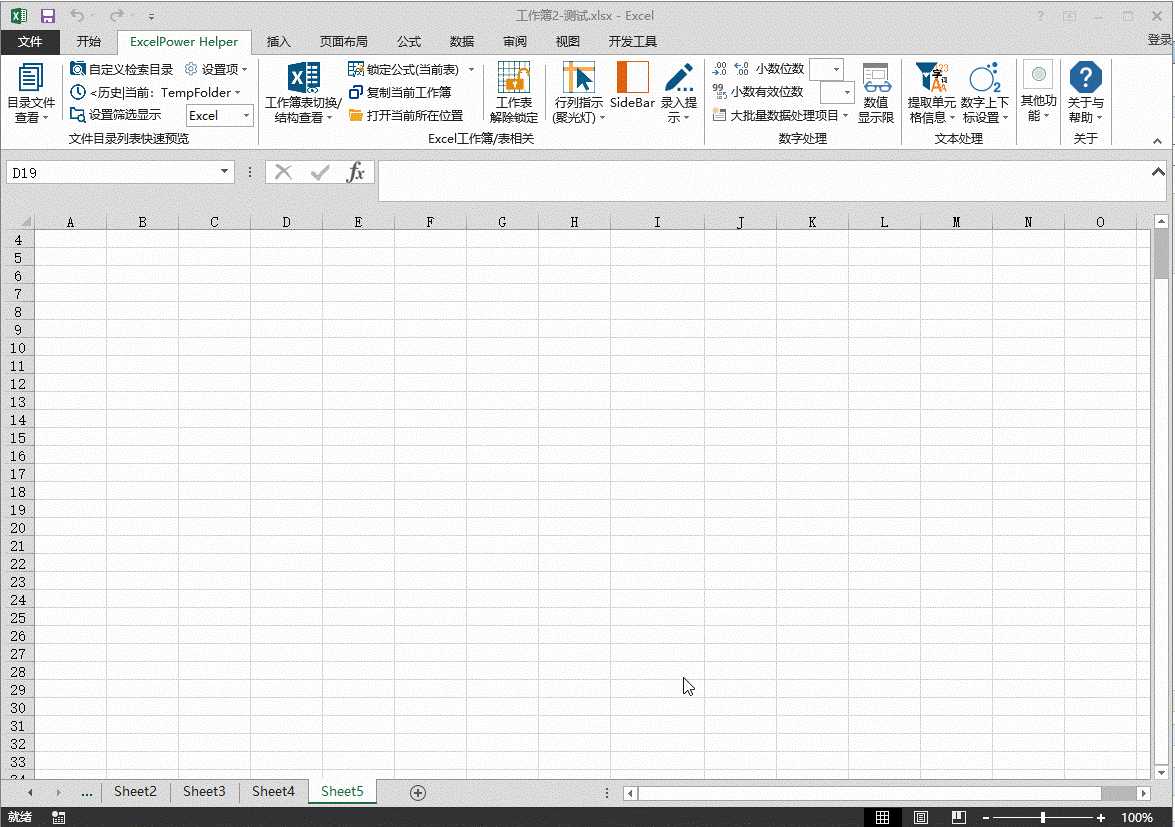Open 其他功能 other functions
The image size is (1175, 827).
[x=1038, y=93]
